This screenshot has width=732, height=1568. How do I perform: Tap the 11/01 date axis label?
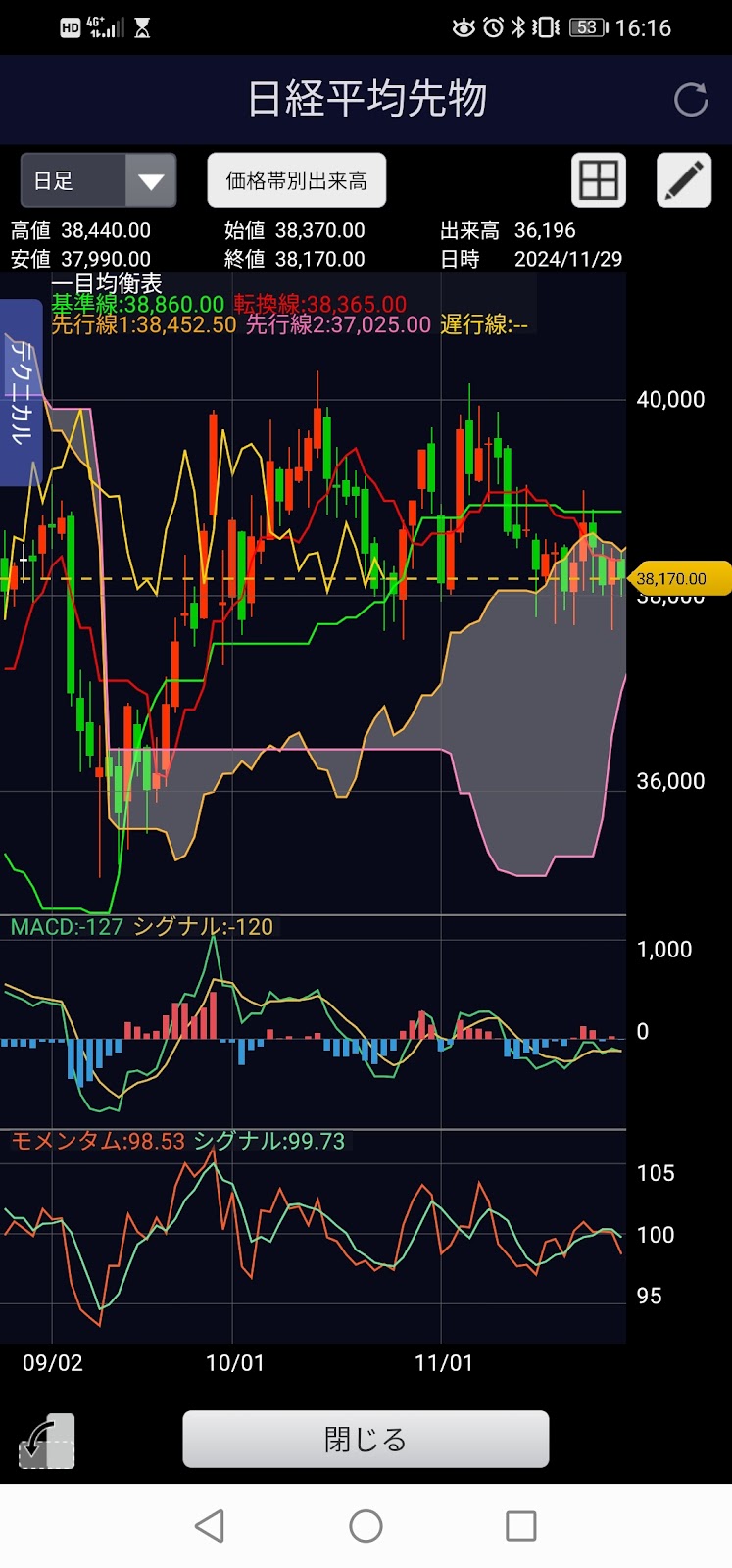[444, 1363]
